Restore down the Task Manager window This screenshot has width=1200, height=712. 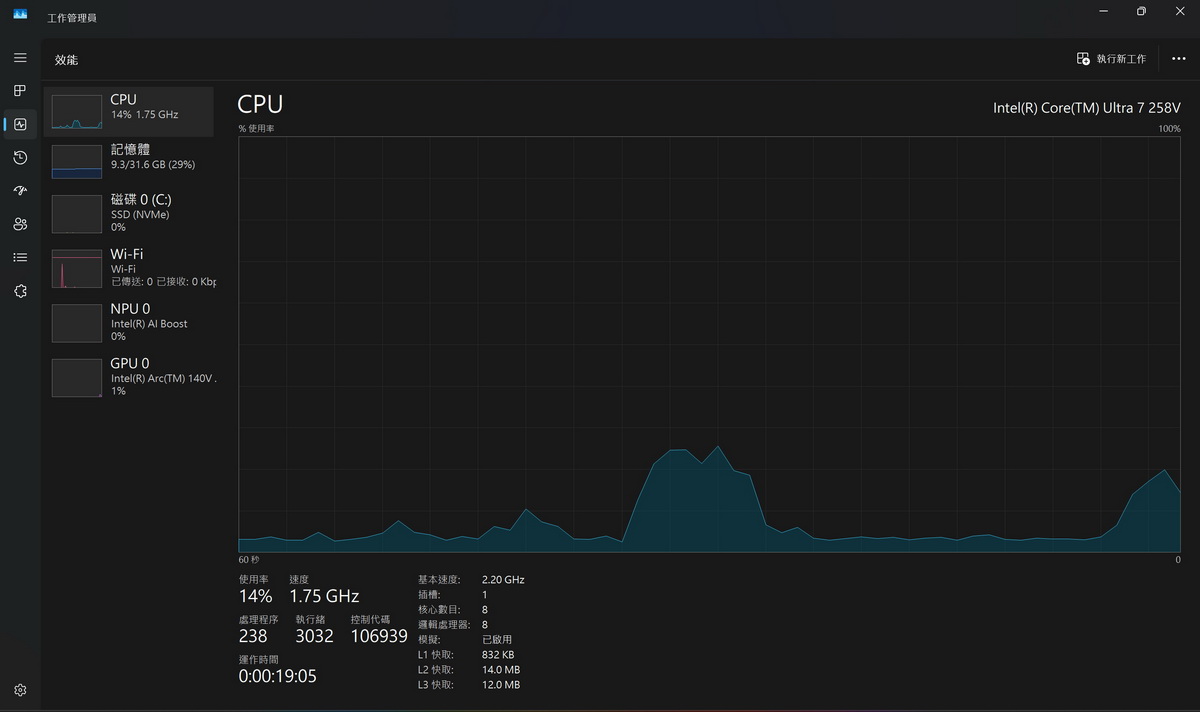click(x=1141, y=11)
